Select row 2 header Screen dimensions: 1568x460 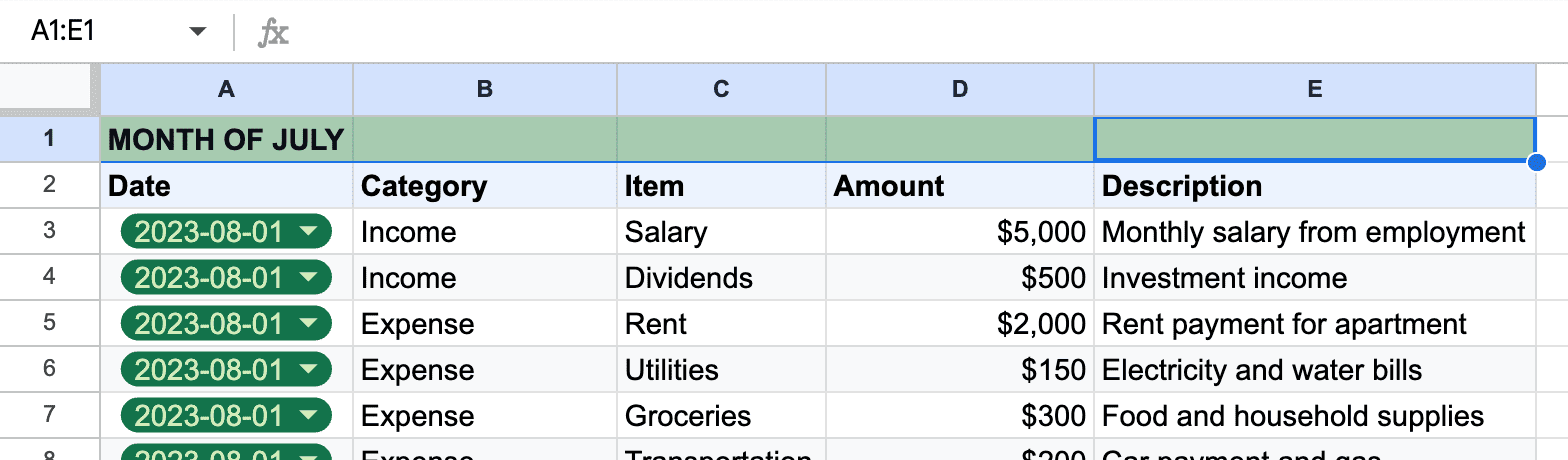pyautogui.click(x=50, y=185)
